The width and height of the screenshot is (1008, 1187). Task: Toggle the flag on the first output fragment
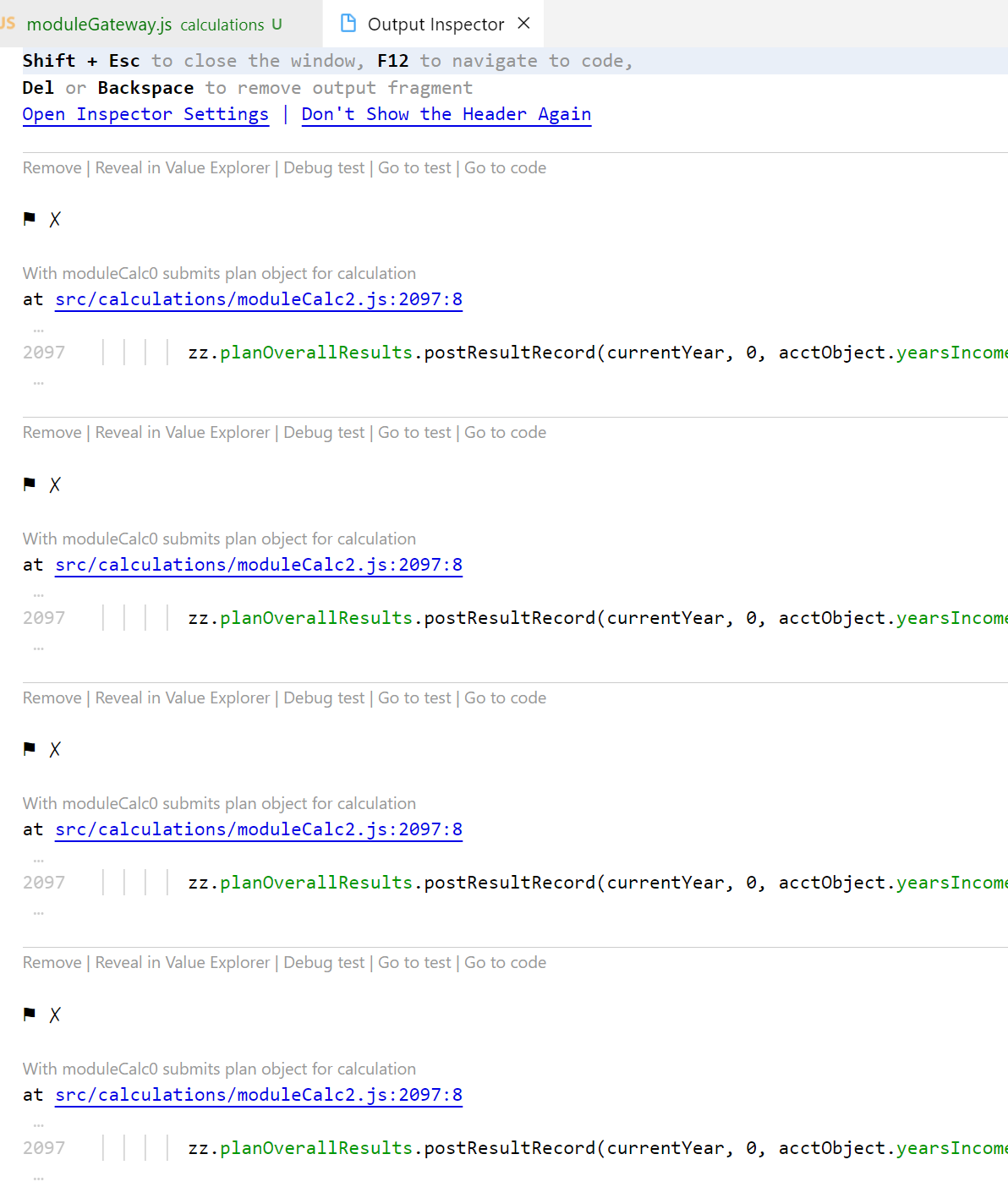point(29,218)
